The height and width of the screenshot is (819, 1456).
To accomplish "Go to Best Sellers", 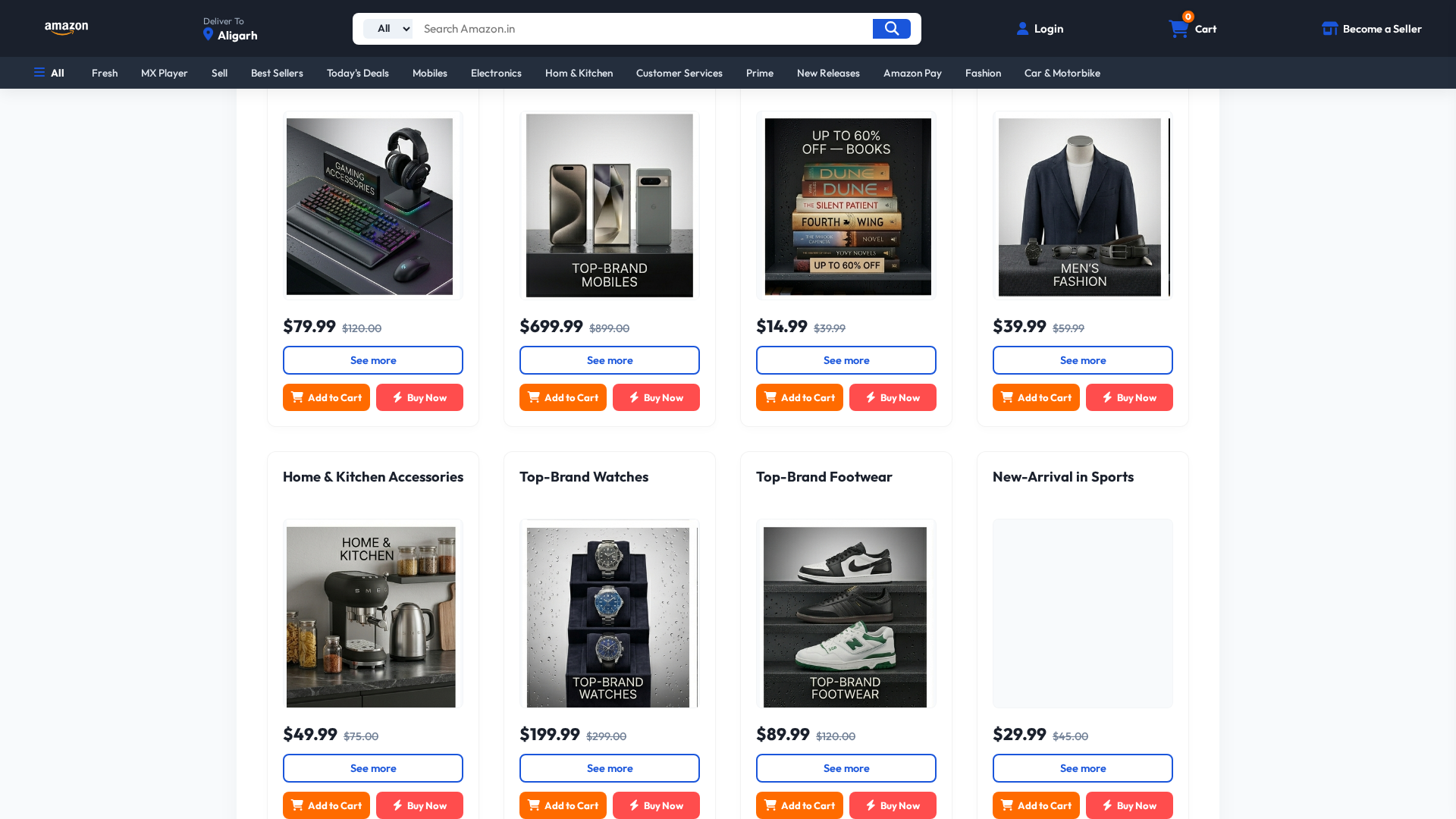I will 277,73.
